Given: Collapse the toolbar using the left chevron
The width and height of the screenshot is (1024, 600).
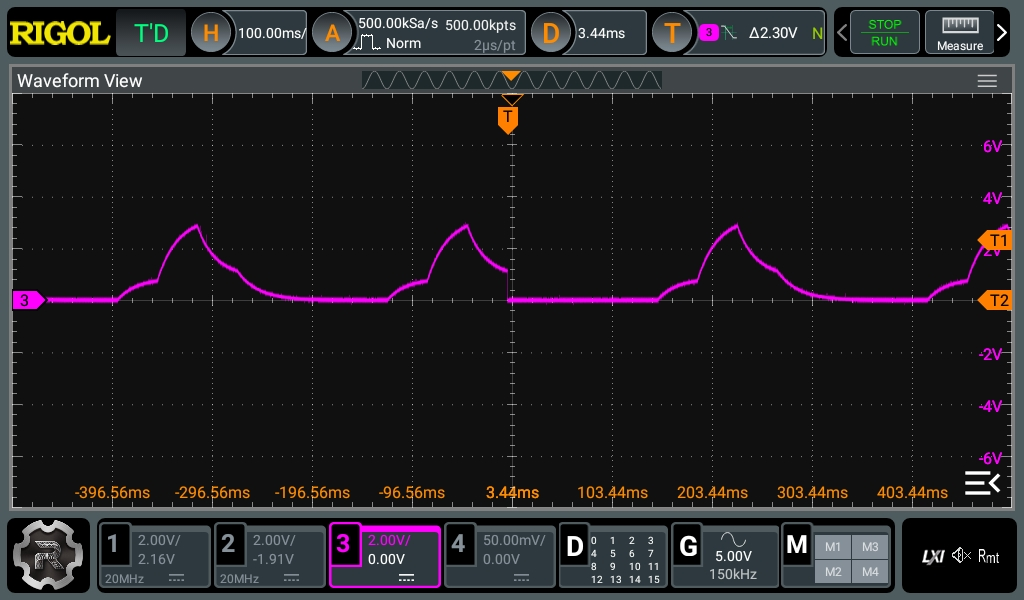Looking at the screenshot, I should [842, 32].
